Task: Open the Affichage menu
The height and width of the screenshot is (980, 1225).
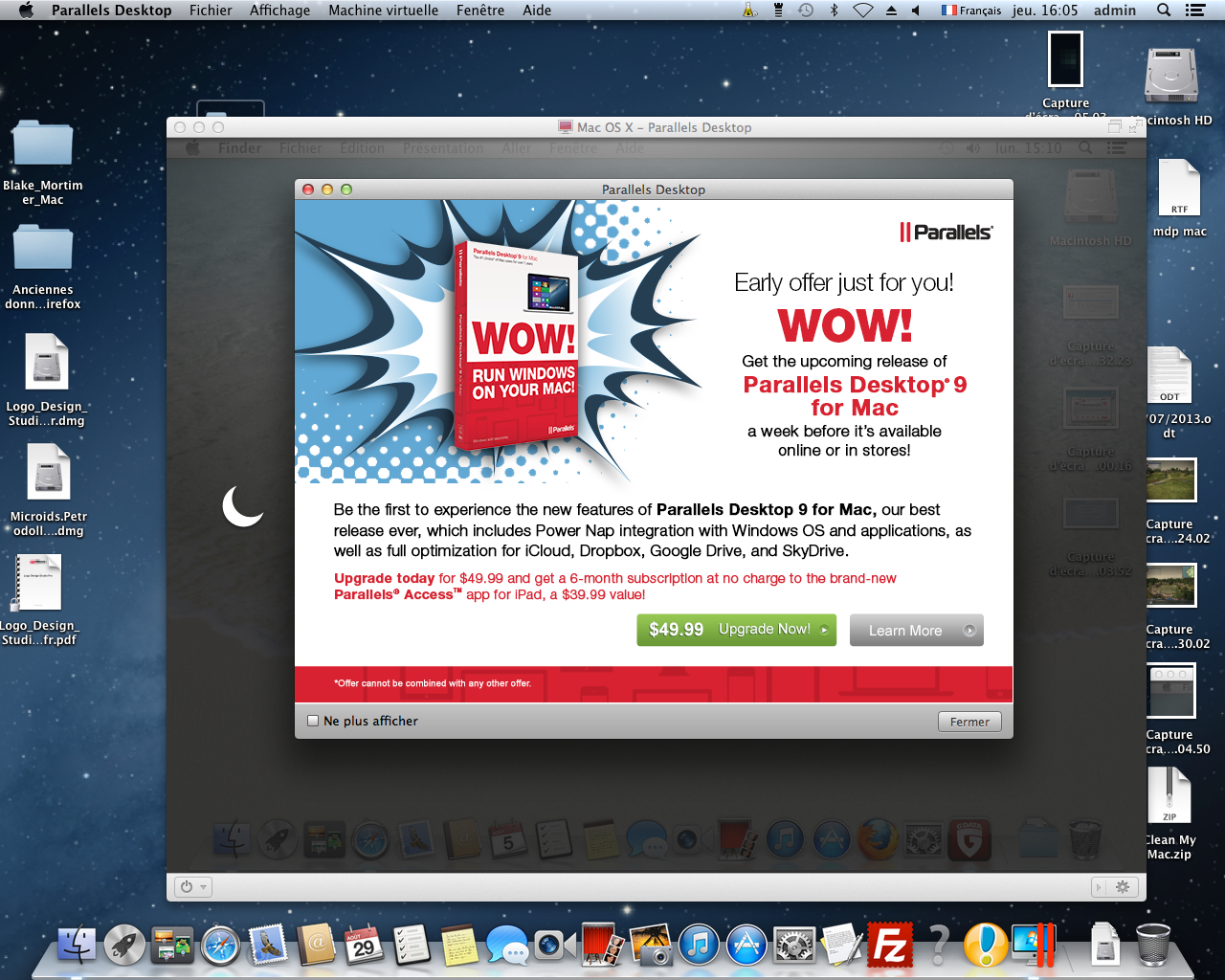Action: (x=279, y=11)
